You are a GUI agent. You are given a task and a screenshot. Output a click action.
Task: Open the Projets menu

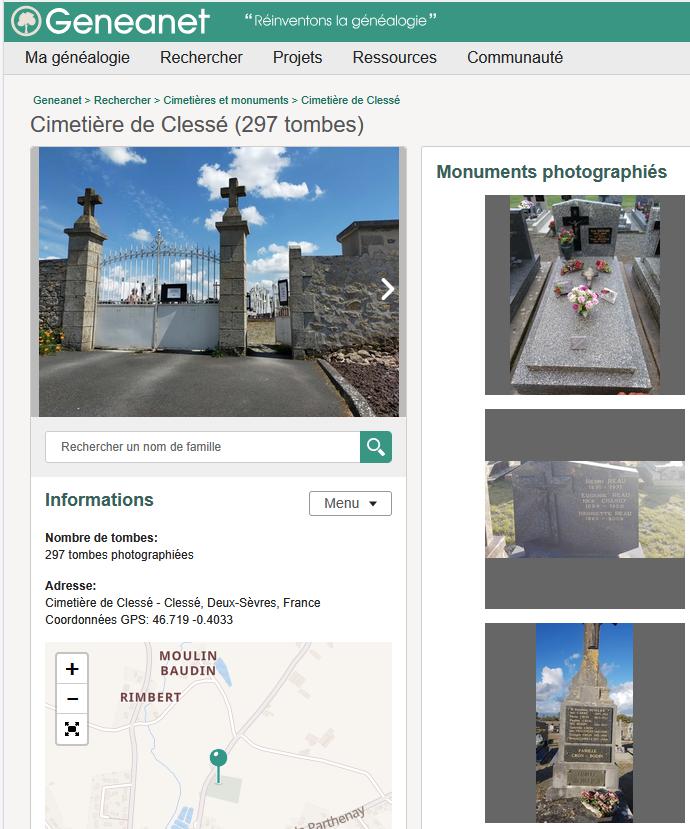tap(297, 58)
